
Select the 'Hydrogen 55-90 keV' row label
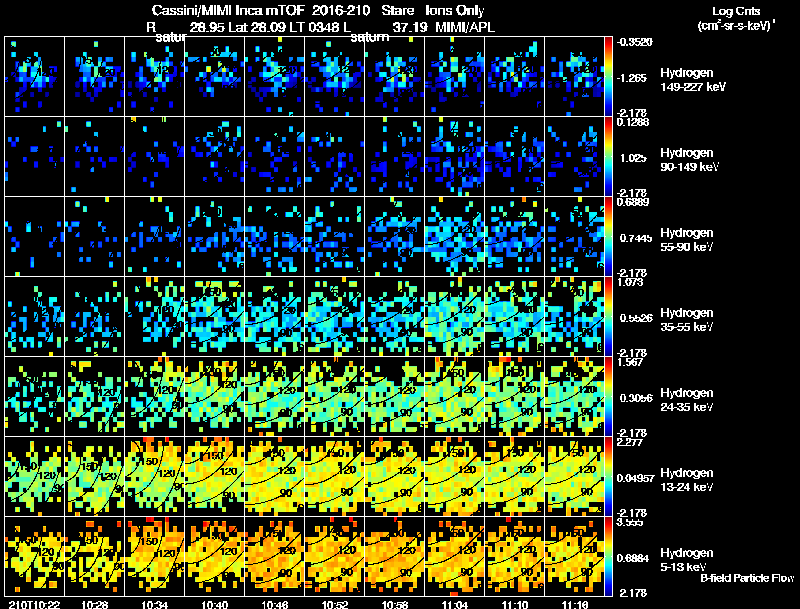click(x=687, y=240)
